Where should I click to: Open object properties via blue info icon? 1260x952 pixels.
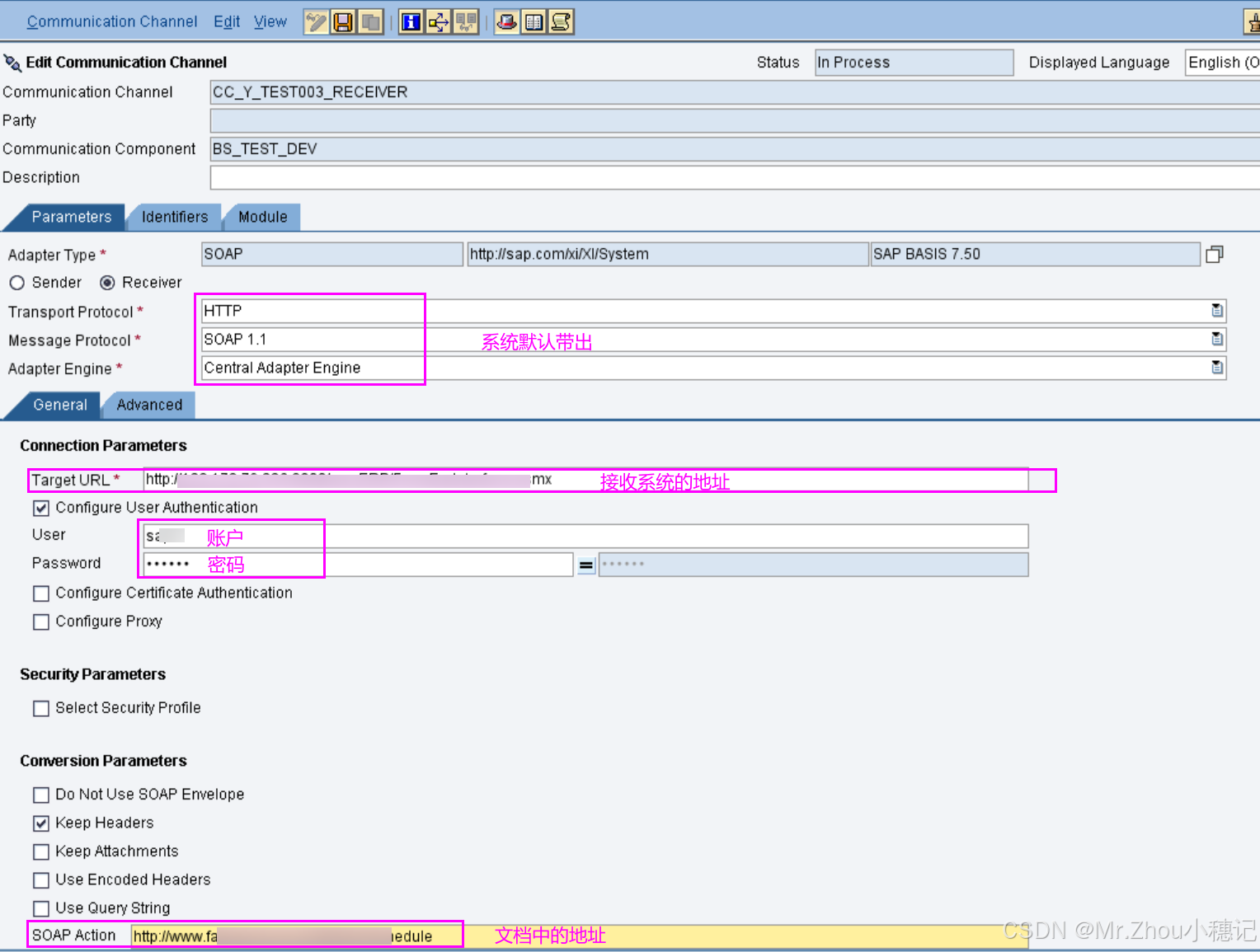[410, 21]
